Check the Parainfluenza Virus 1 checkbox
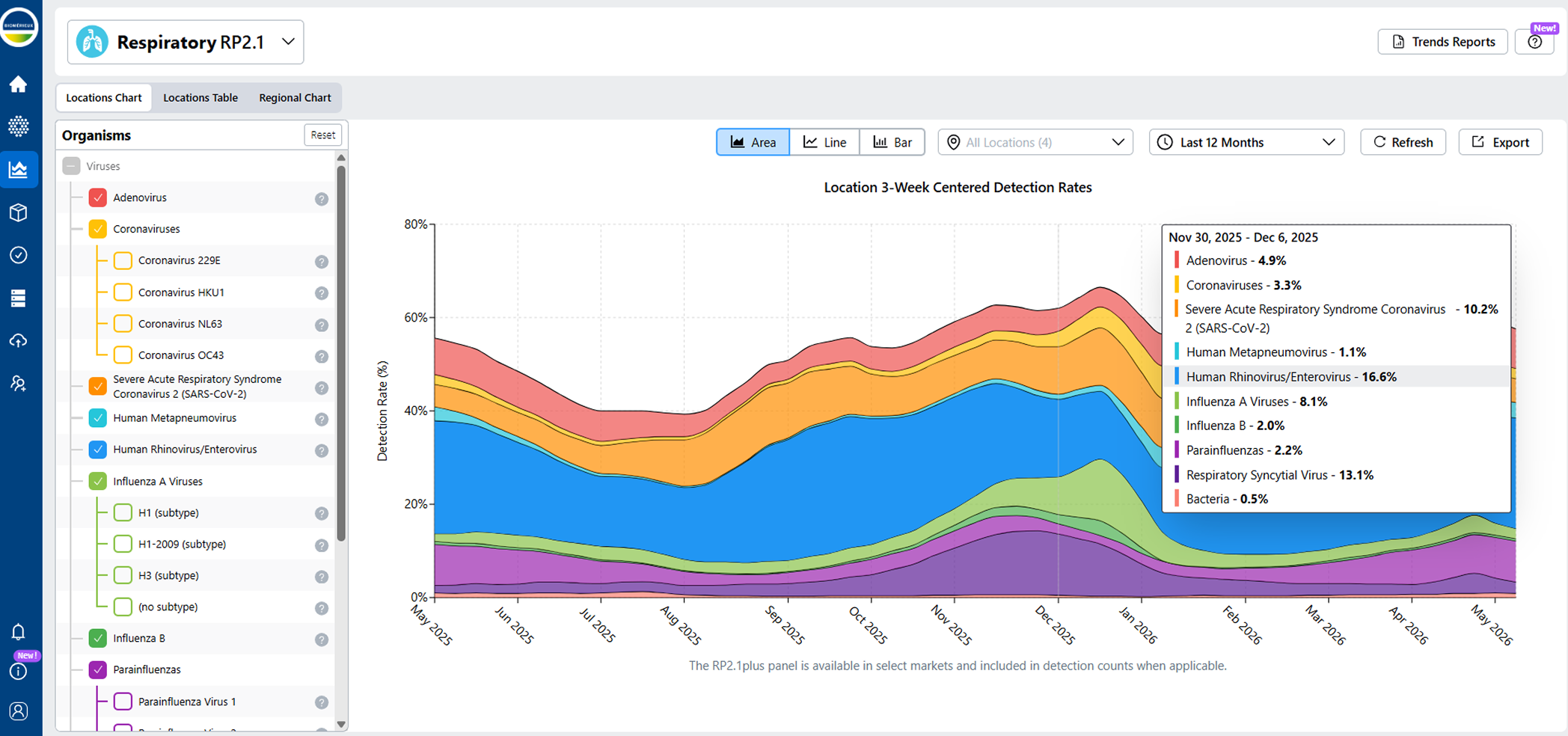Viewport: 1568px width, 736px height. click(x=123, y=701)
